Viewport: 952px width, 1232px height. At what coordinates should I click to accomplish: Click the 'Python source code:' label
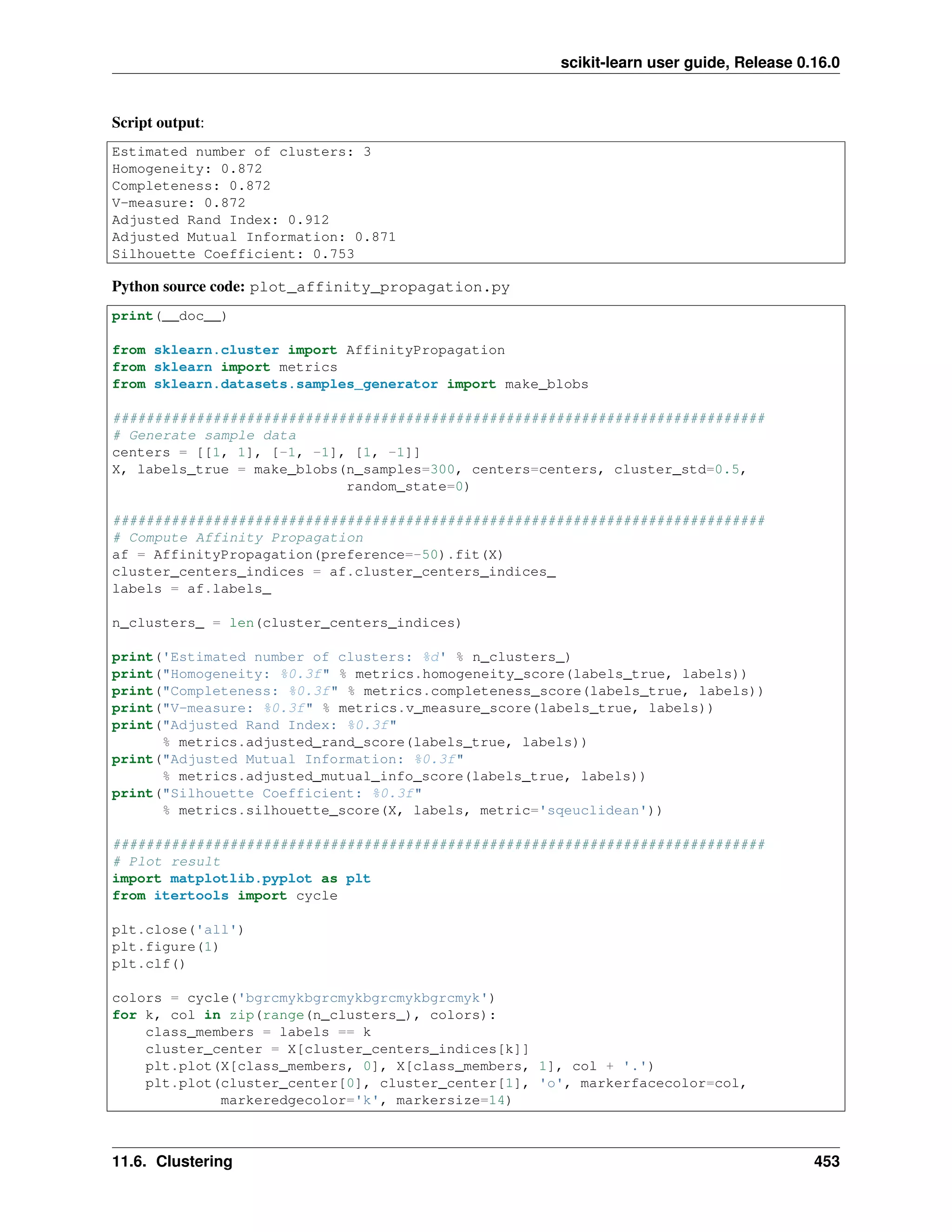pyautogui.click(x=178, y=286)
